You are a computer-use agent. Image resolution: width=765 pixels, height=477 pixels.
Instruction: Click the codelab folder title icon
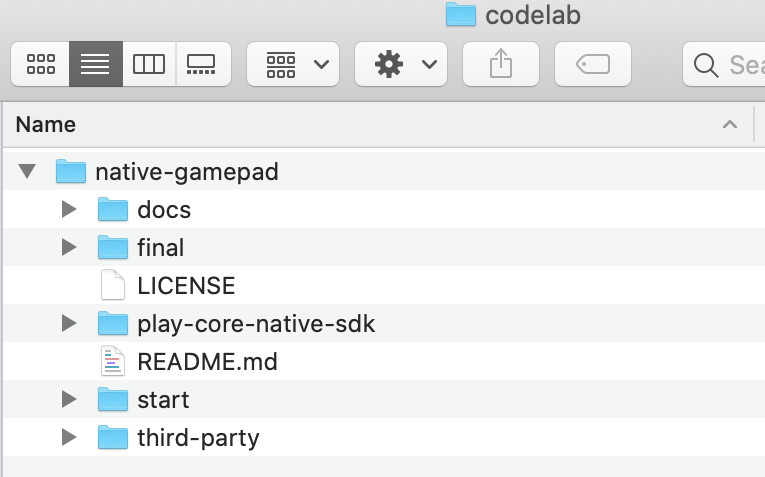point(460,14)
